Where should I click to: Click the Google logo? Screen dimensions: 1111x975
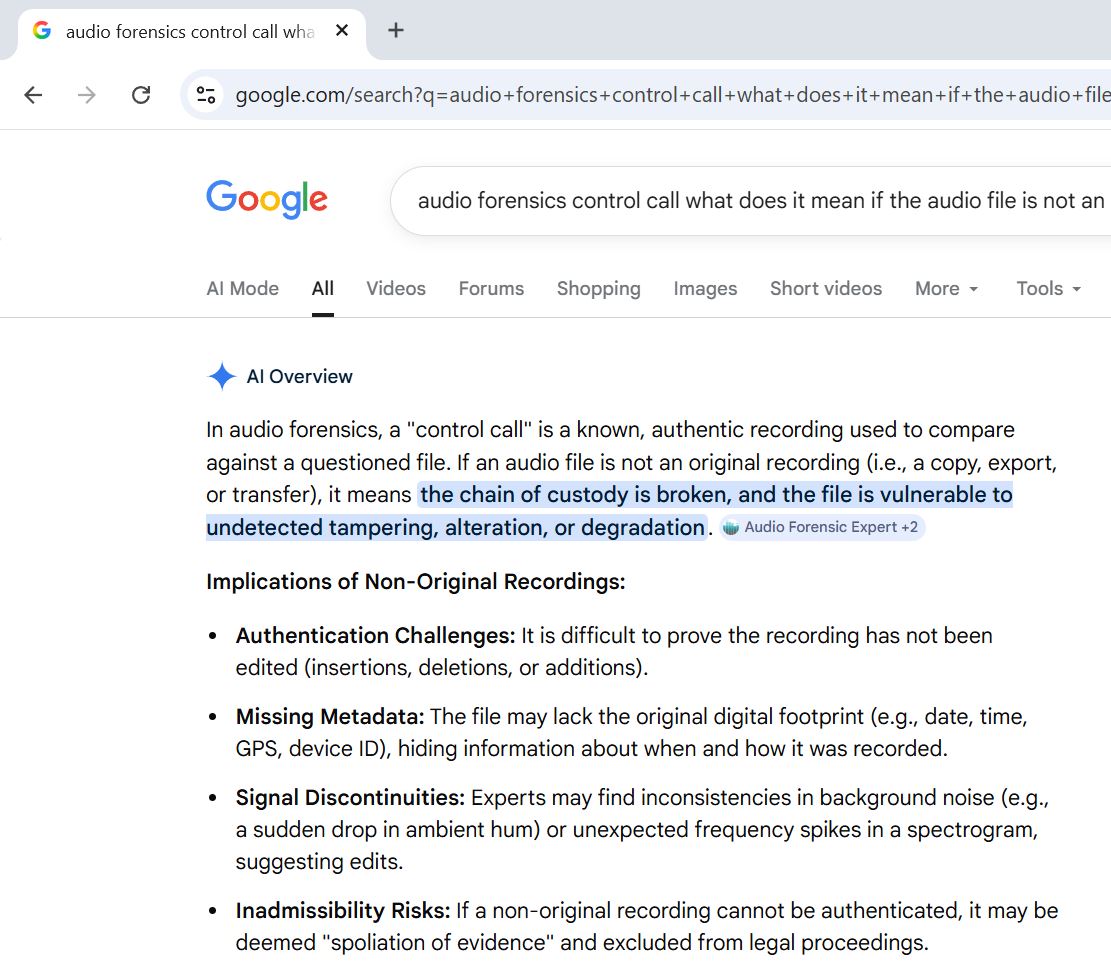click(267, 200)
